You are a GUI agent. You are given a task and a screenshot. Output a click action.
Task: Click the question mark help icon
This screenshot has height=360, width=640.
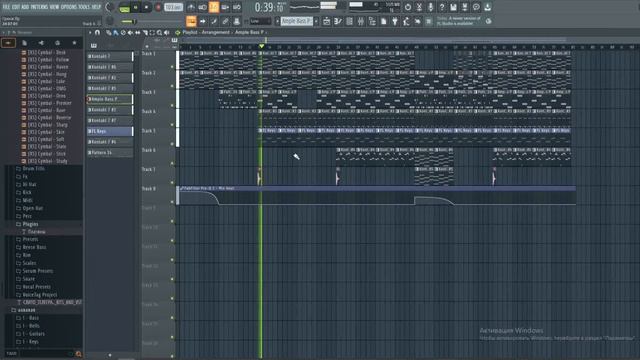442,7
